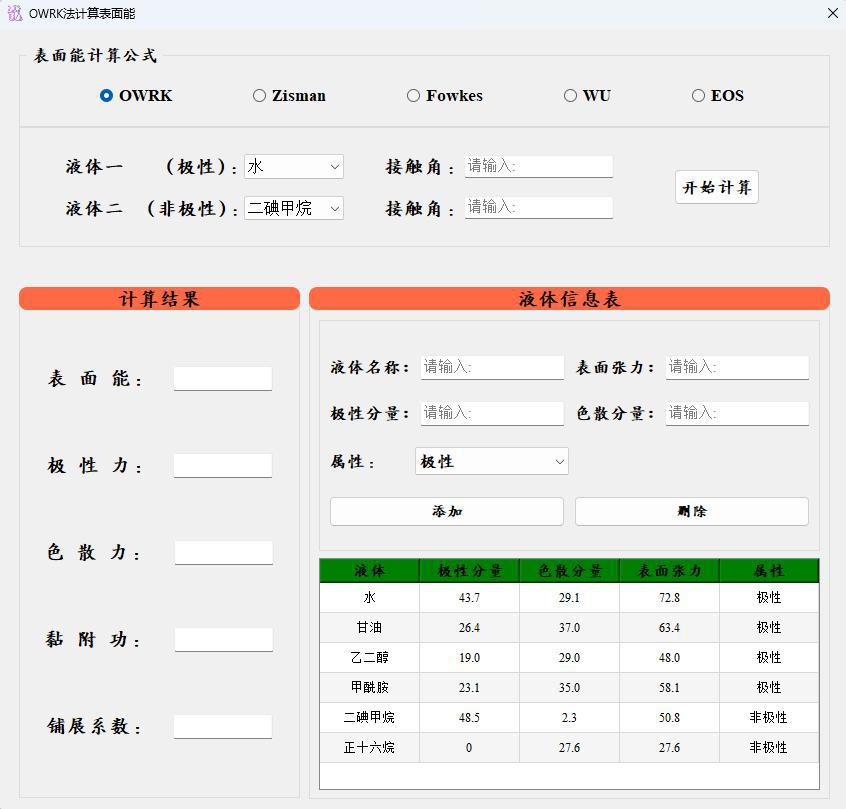Click the 铺展系数 result field
The height and width of the screenshot is (809, 846).
(x=223, y=727)
